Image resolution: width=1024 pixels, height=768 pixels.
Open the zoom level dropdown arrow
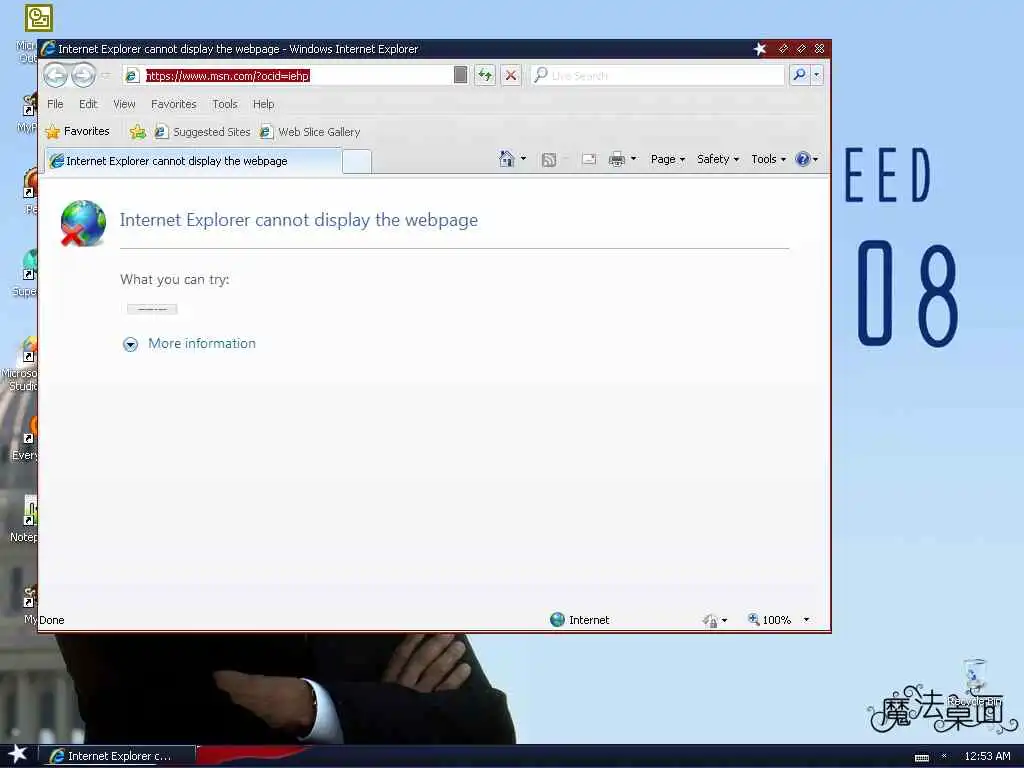pos(807,620)
